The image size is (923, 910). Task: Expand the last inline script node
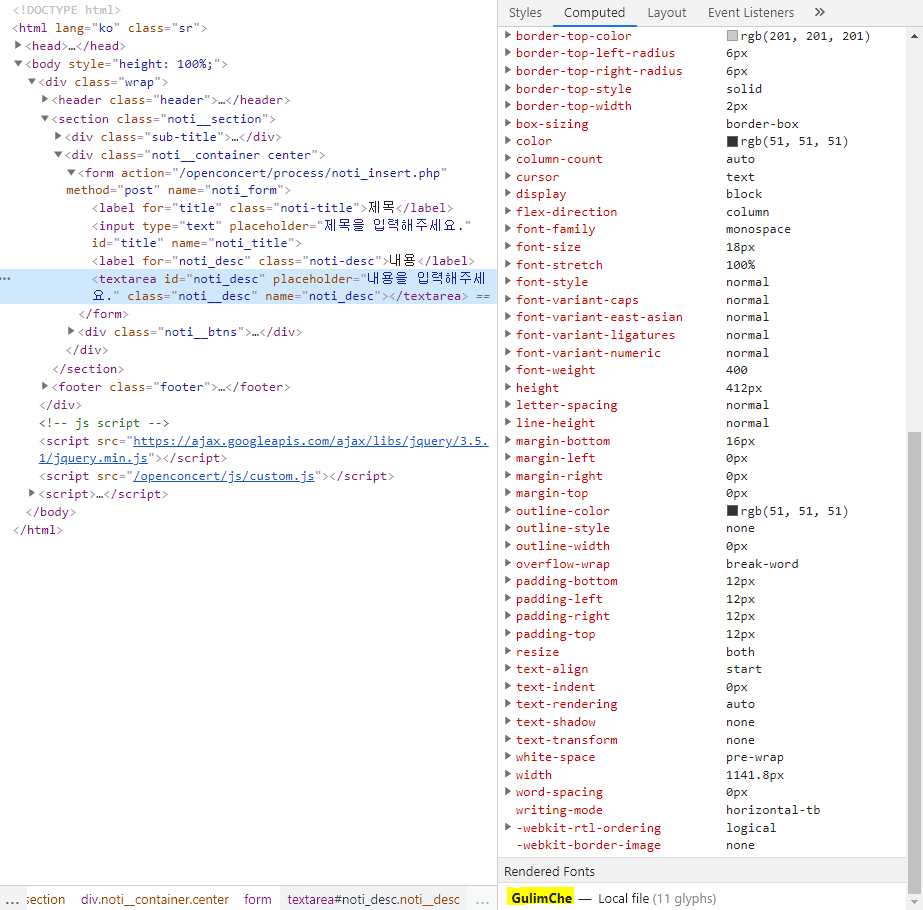point(32,493)
